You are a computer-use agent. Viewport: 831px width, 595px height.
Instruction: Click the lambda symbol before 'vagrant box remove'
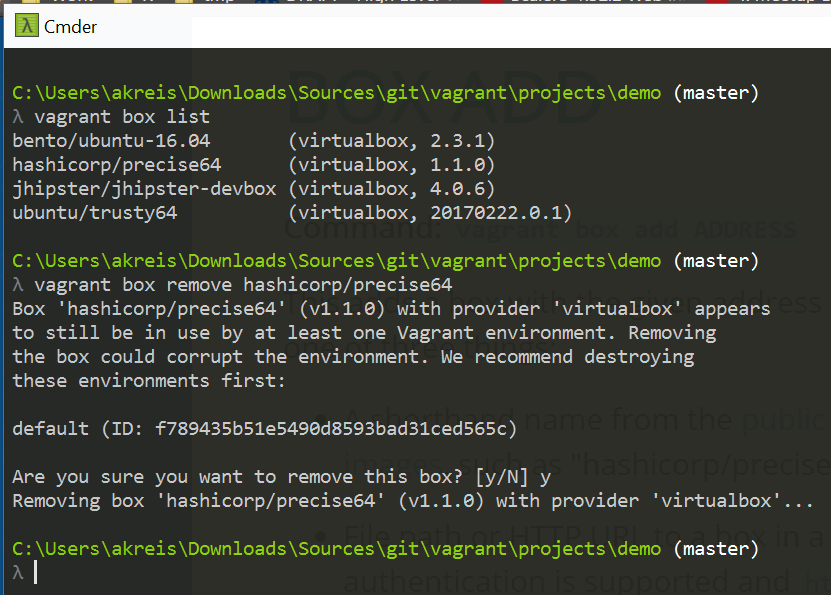[x=18, y=285]
